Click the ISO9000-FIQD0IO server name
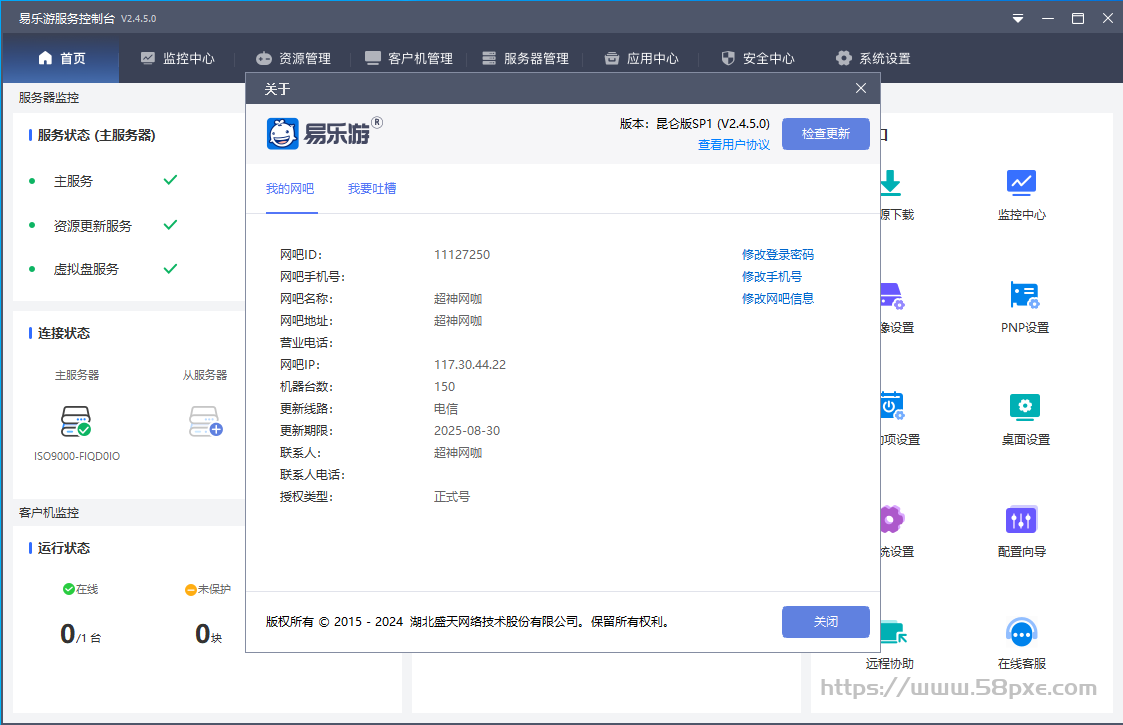Image resolution: width=1123 pixels, height=725 pixels. coord(77,456)
